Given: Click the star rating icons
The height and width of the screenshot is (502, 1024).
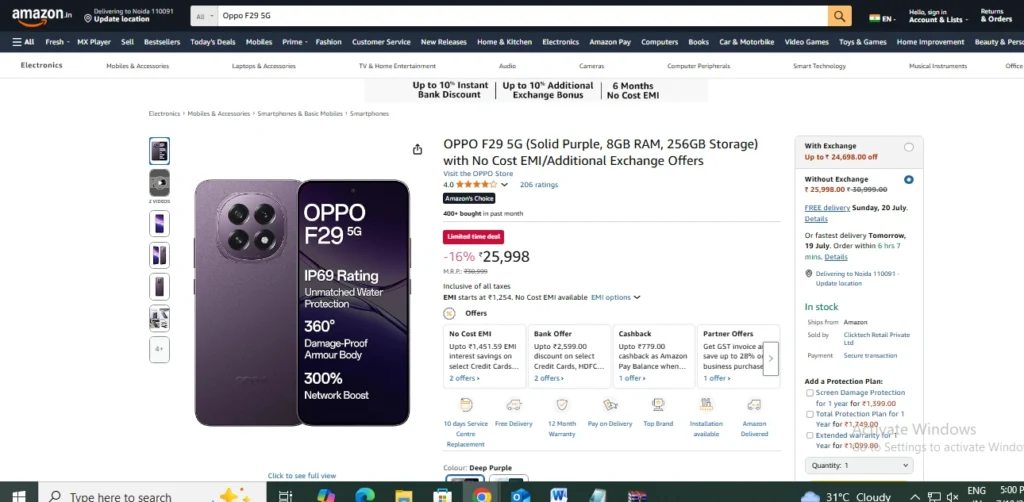Looking at the screenshot, I should (477, 185).
